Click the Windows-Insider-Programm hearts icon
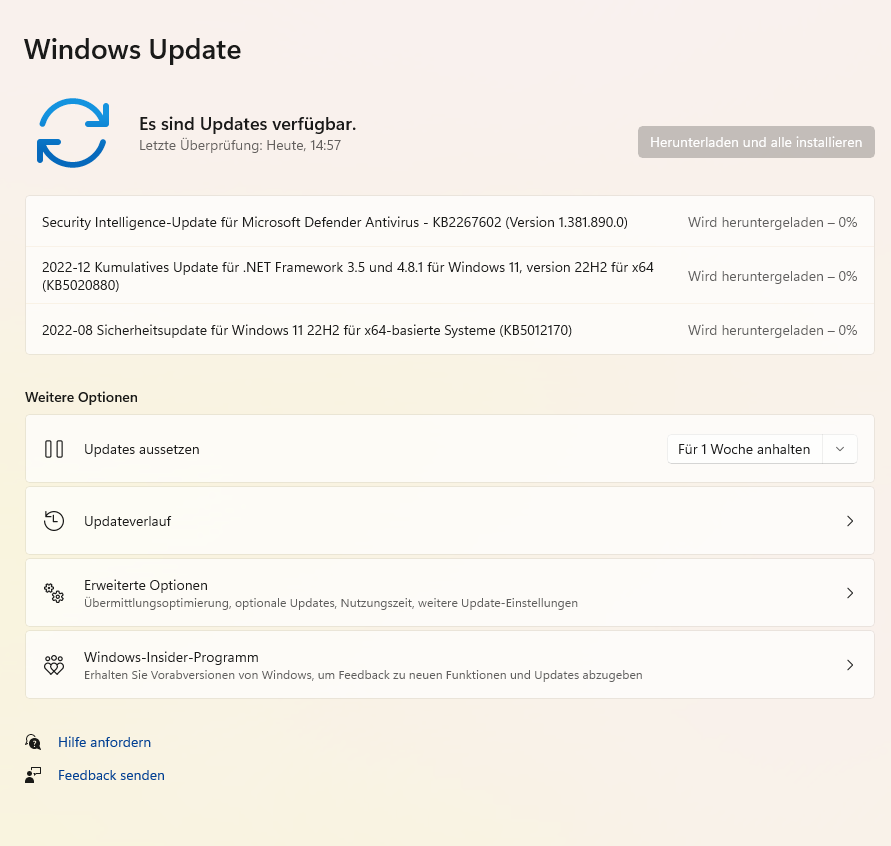Screen dimensions: 891x846 click(x=54, y=665)
